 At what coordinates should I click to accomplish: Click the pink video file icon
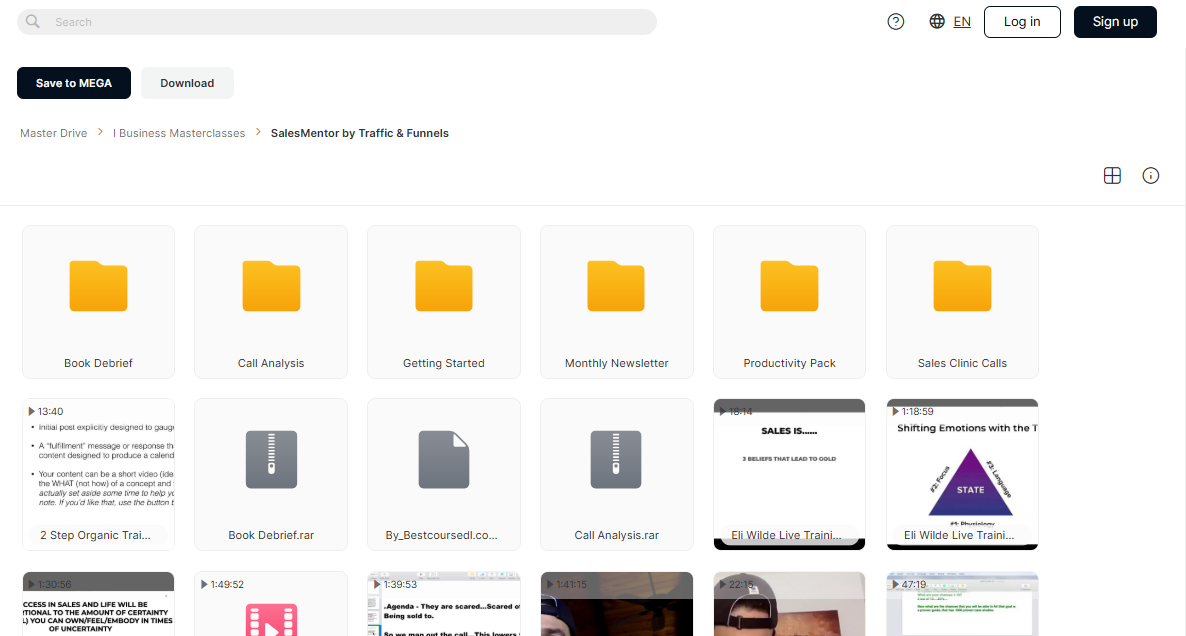point(271,620)
